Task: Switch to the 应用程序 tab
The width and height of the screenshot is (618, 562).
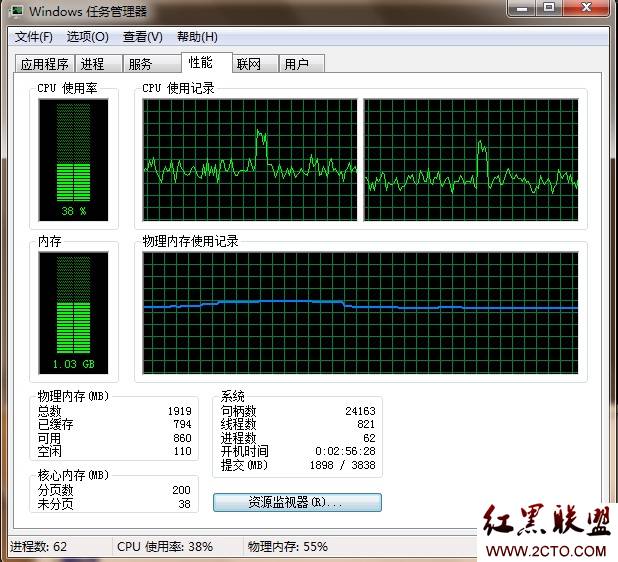Action: 45,64
